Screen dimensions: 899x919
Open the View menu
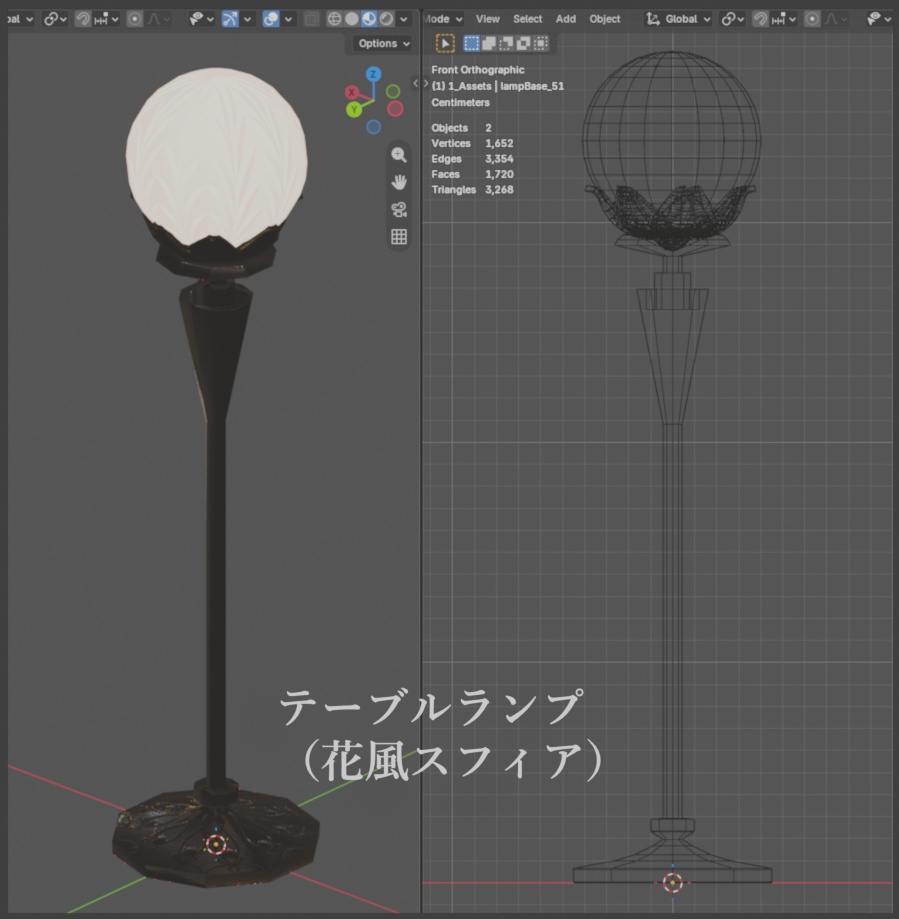pyautogui.click(x=488, y=19)
